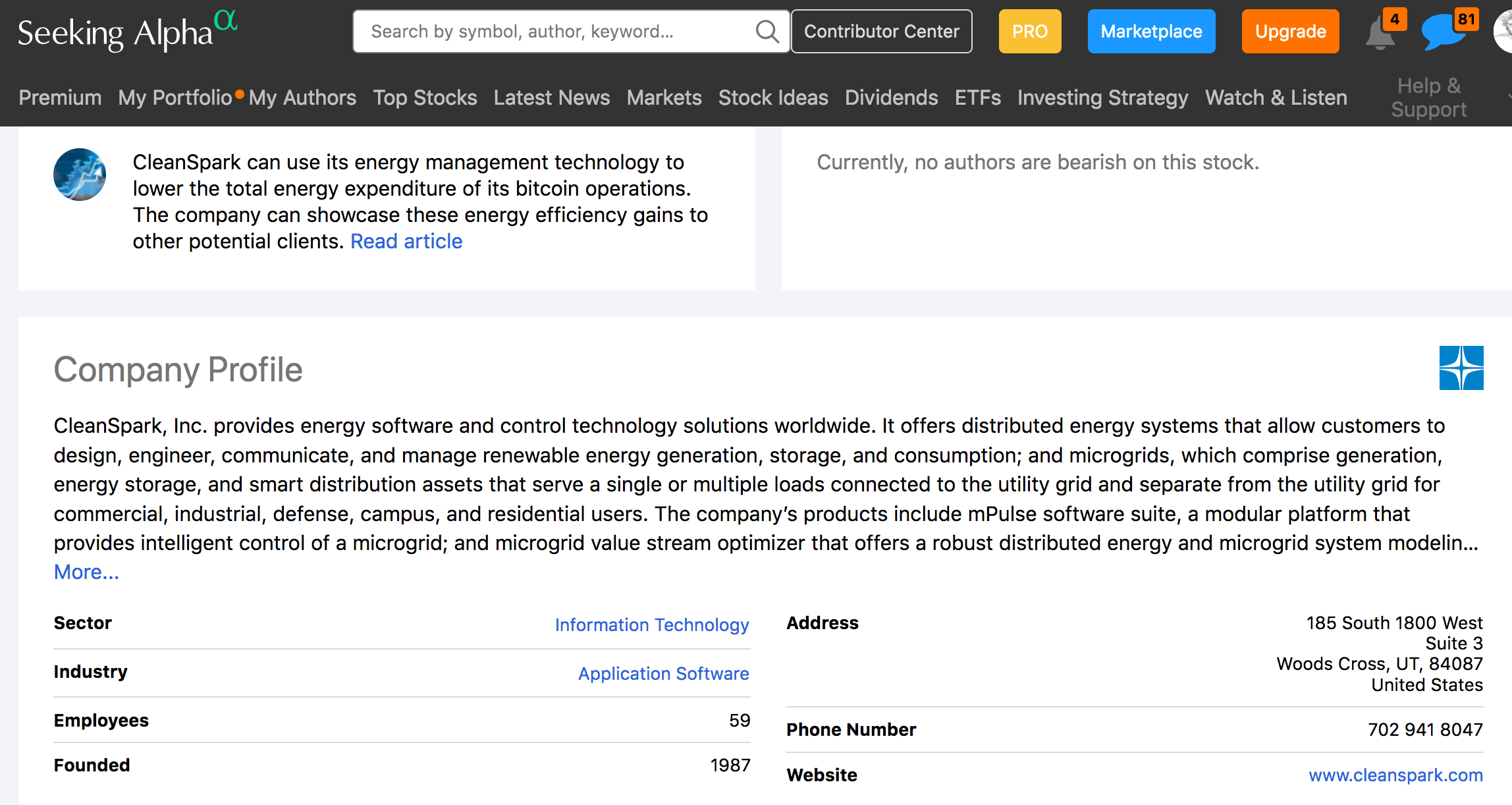Navigate to Top Stocks
Image resolution: width=1512 pixels, height=805 pixels.
pos(425,97)
